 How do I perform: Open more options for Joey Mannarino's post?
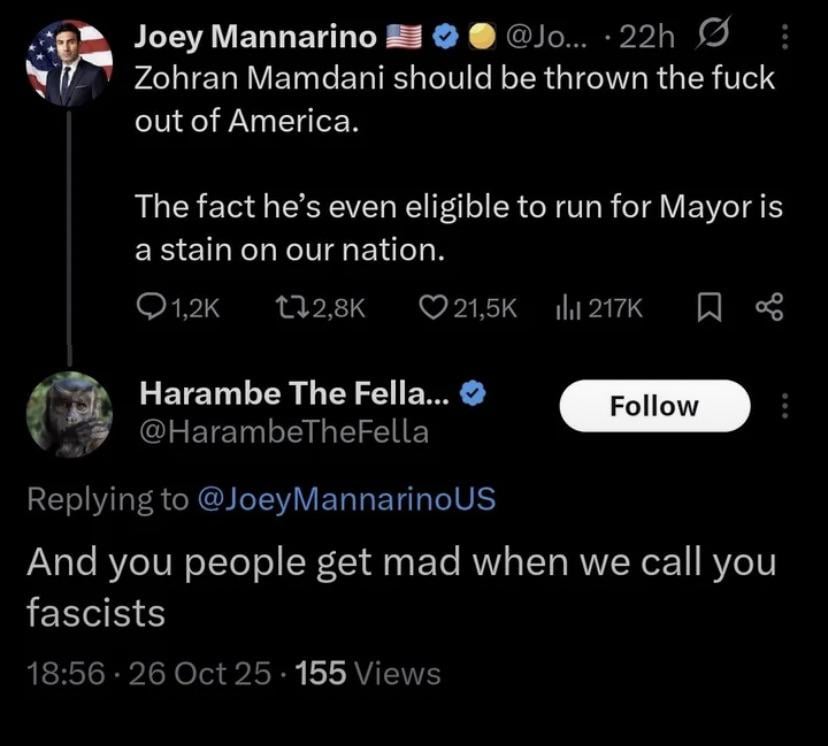pyautogui.click(x=784, y=39)
